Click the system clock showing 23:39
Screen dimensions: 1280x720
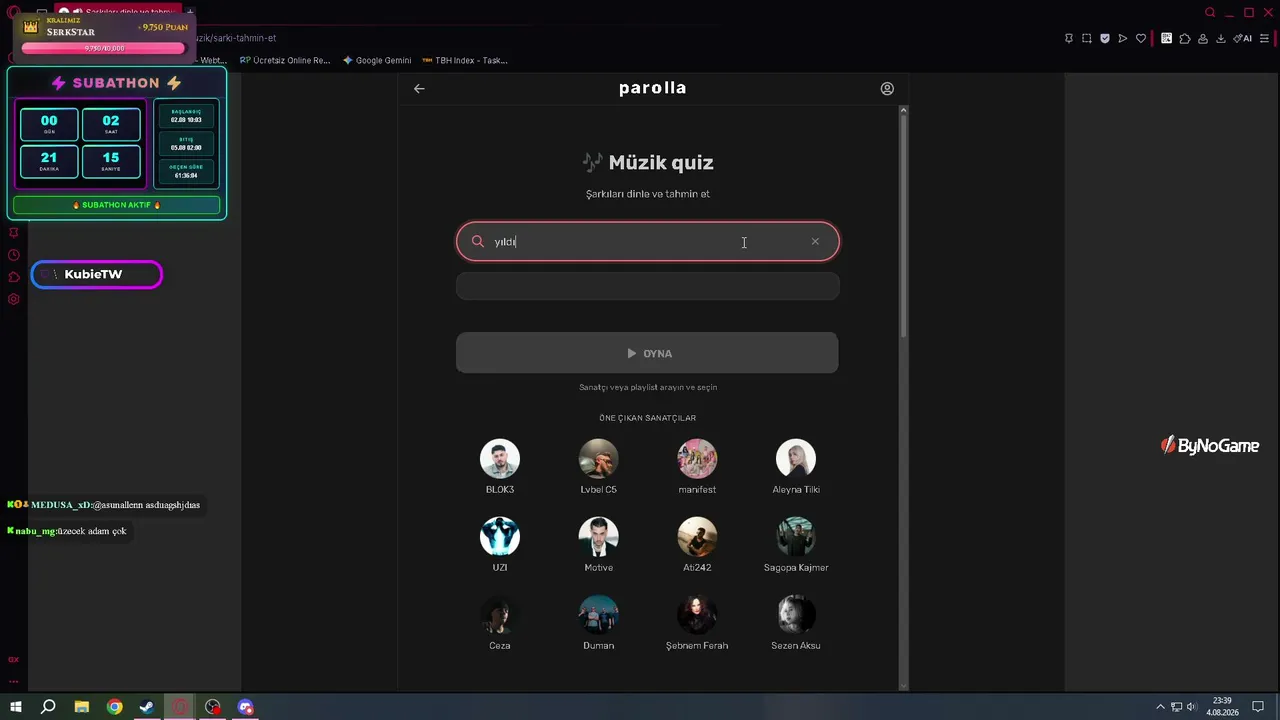click(1221, 707)
